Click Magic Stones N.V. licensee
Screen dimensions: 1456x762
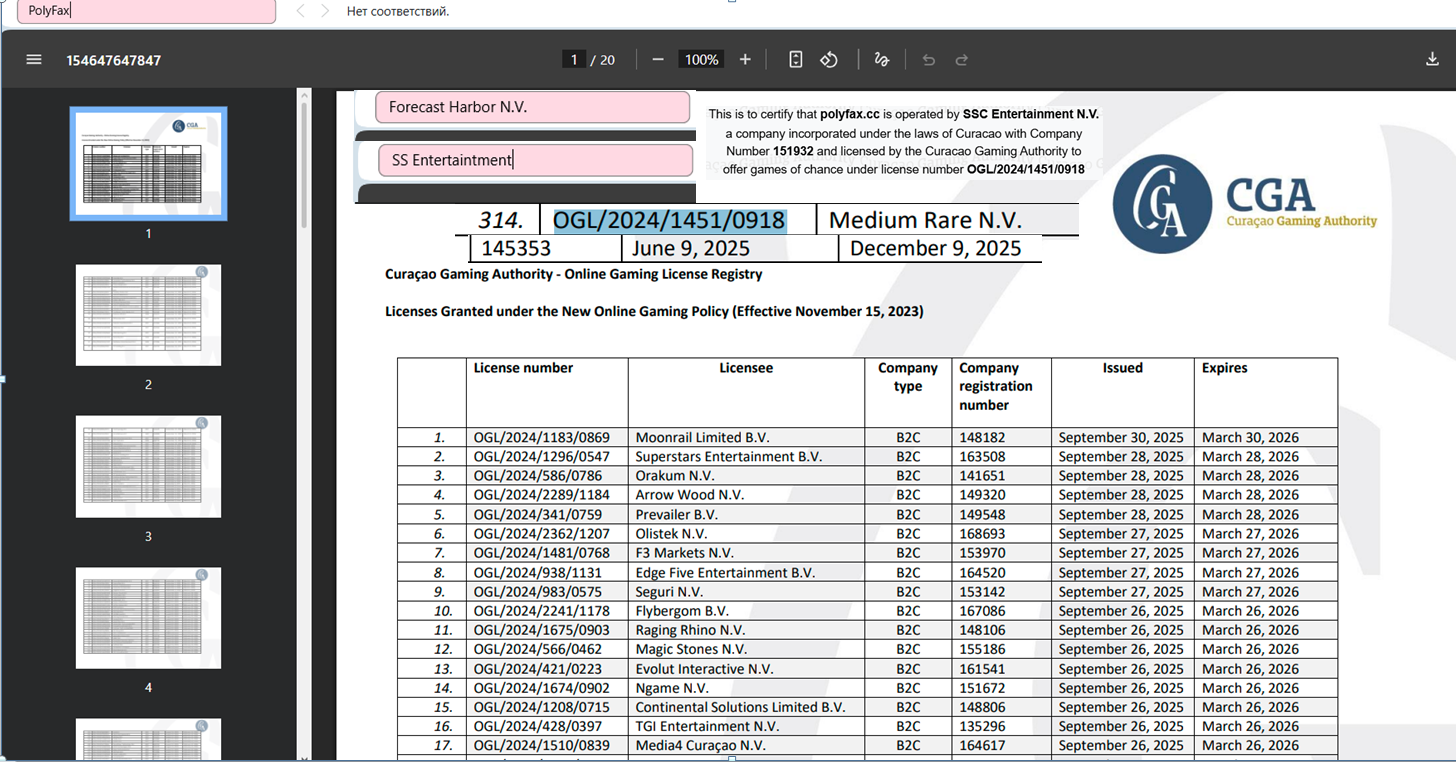tap(692, 649)
